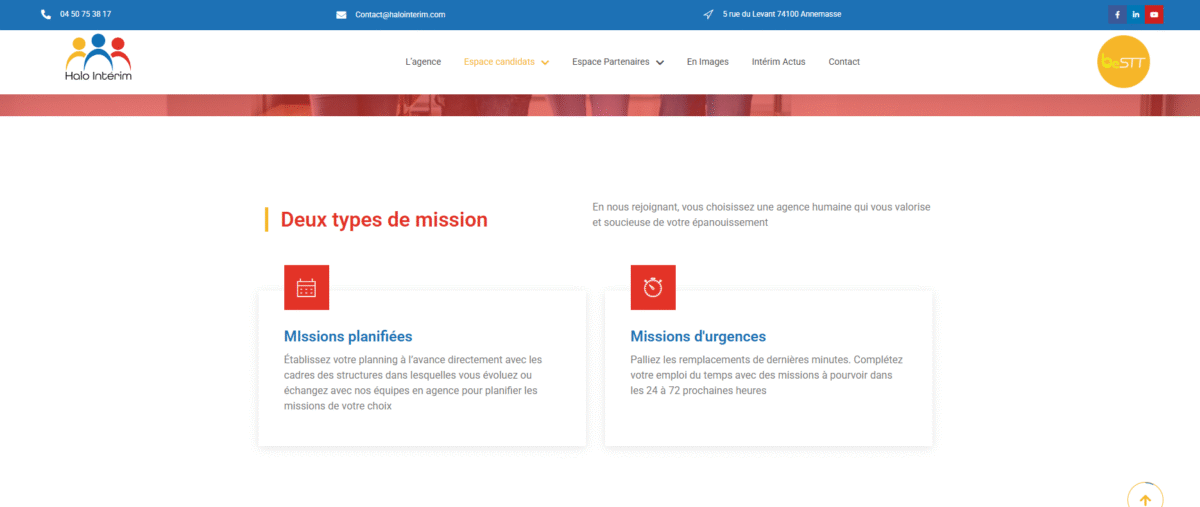1200x507 pixels.
Task: Expand the Espace candidats chevron
Action: click(545, 62)
